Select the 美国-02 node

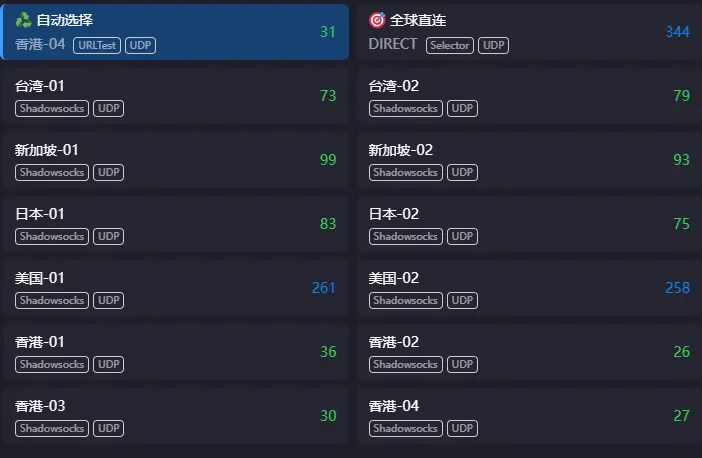(528, 288)
